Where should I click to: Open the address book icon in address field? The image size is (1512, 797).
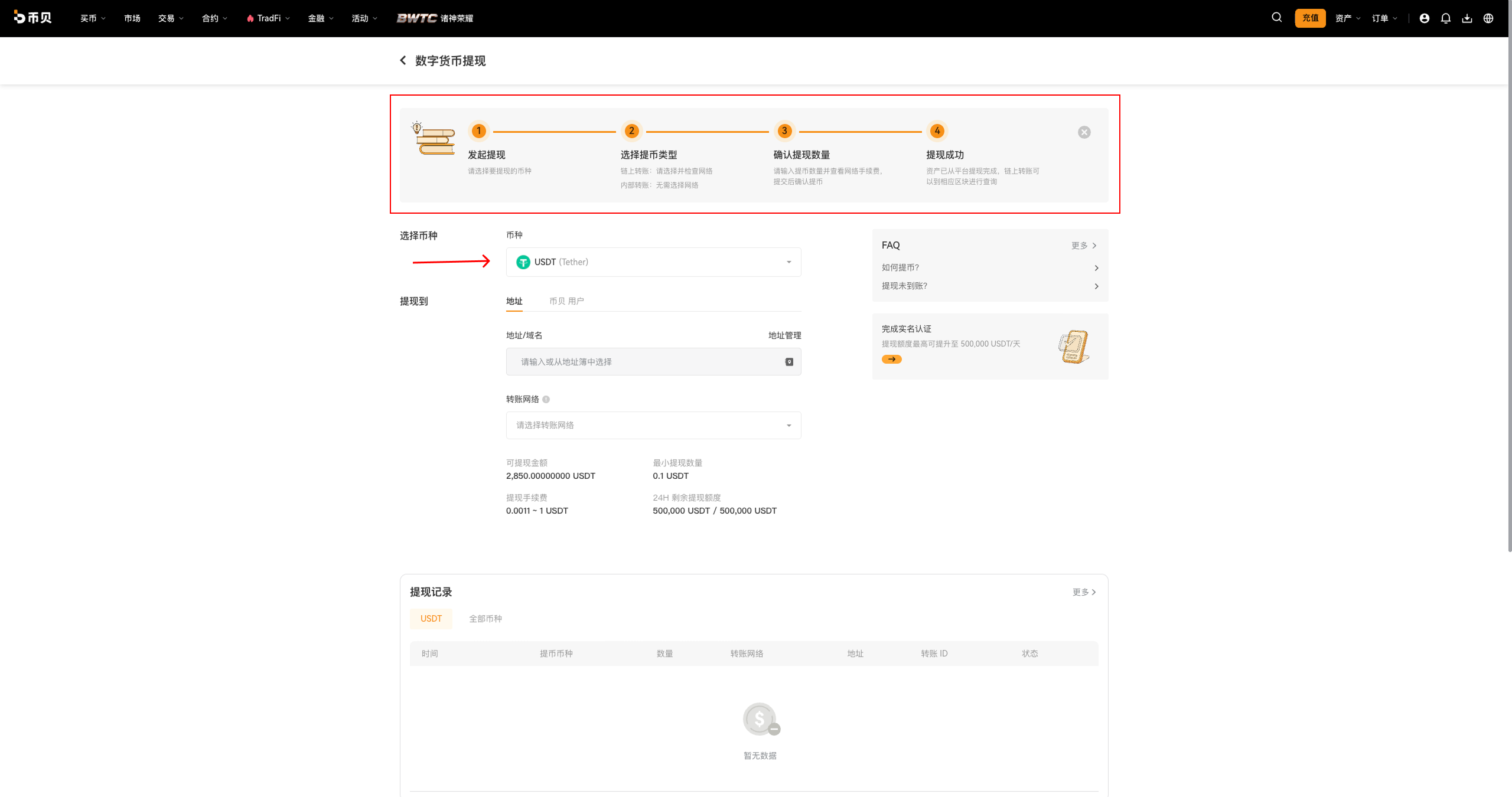788,362
